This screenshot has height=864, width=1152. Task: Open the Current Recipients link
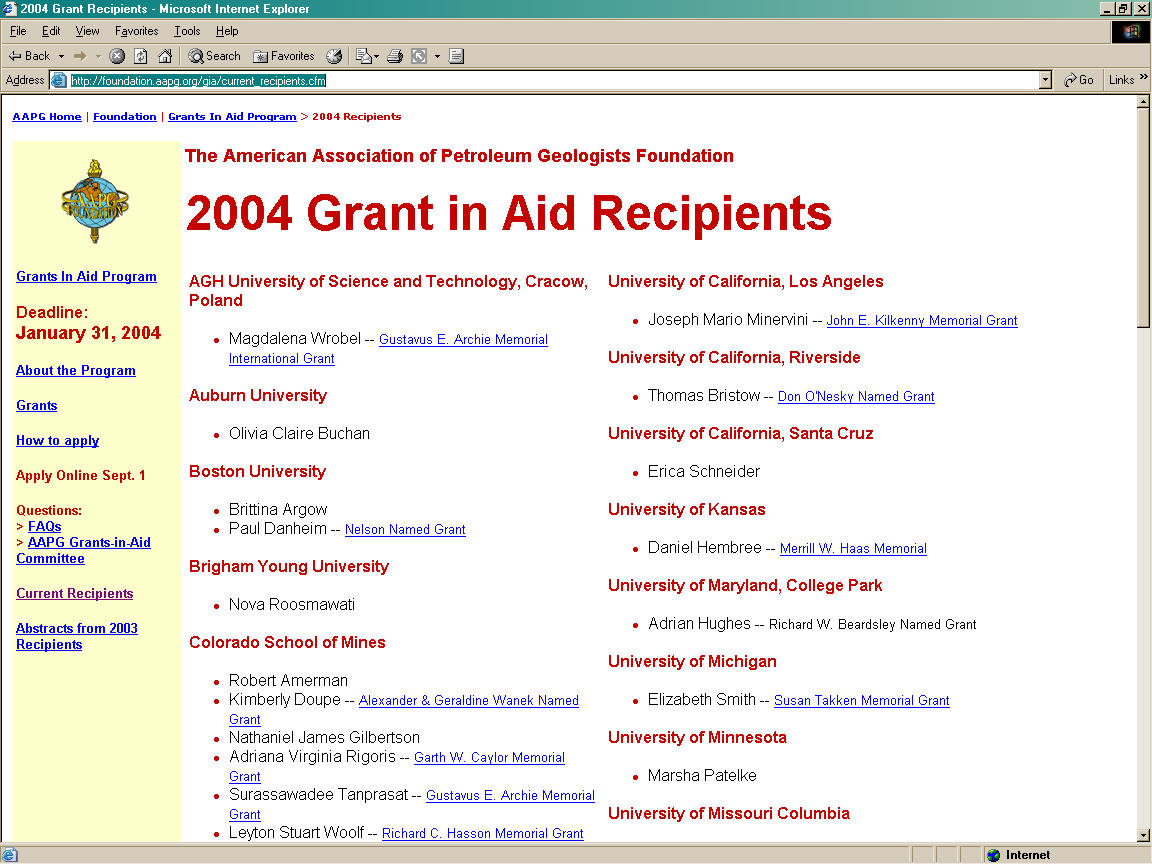(x=74, y=594)
